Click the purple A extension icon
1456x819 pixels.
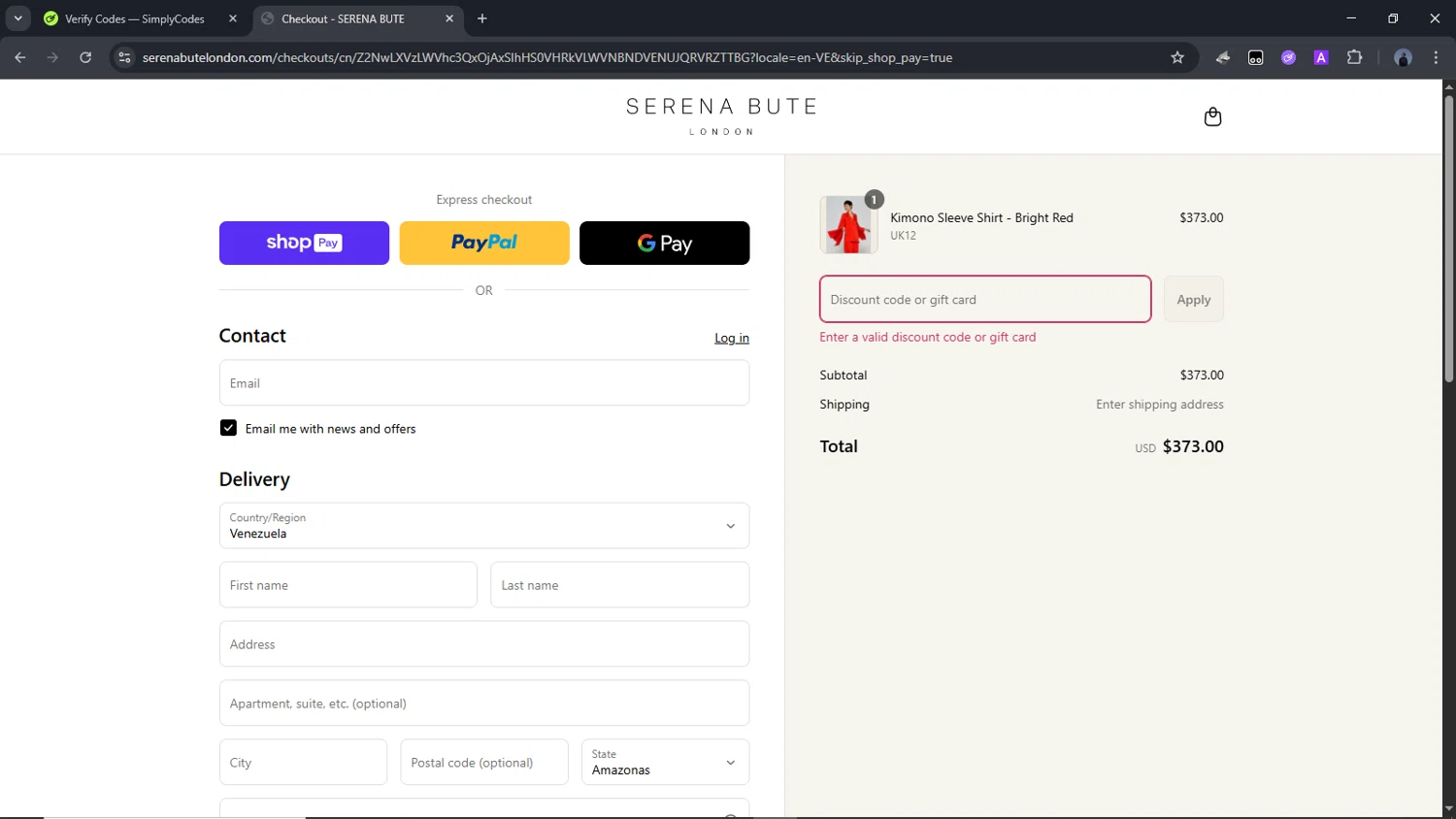click(1321, 57)
